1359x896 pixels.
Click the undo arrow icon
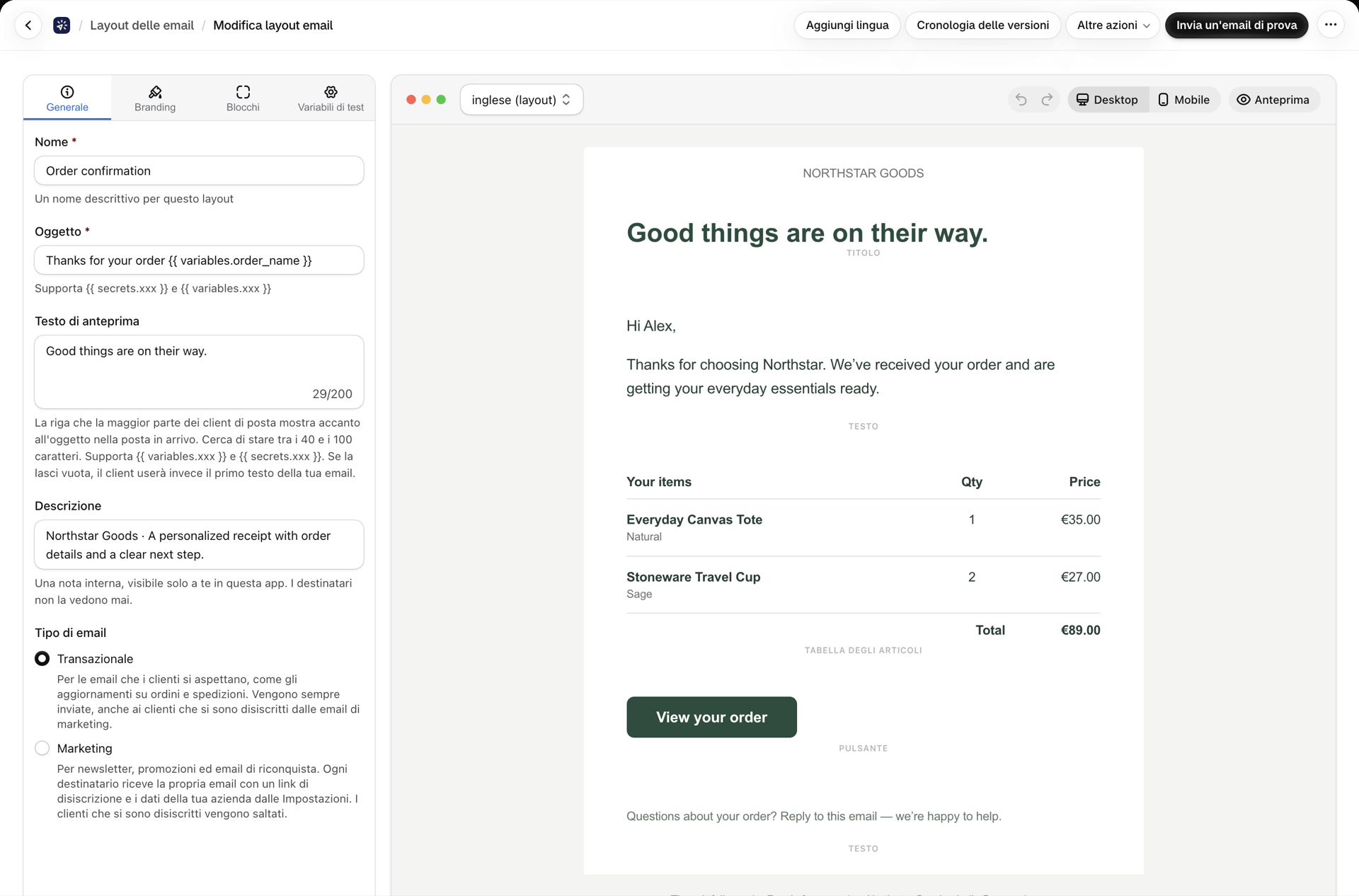[1021, 100]
